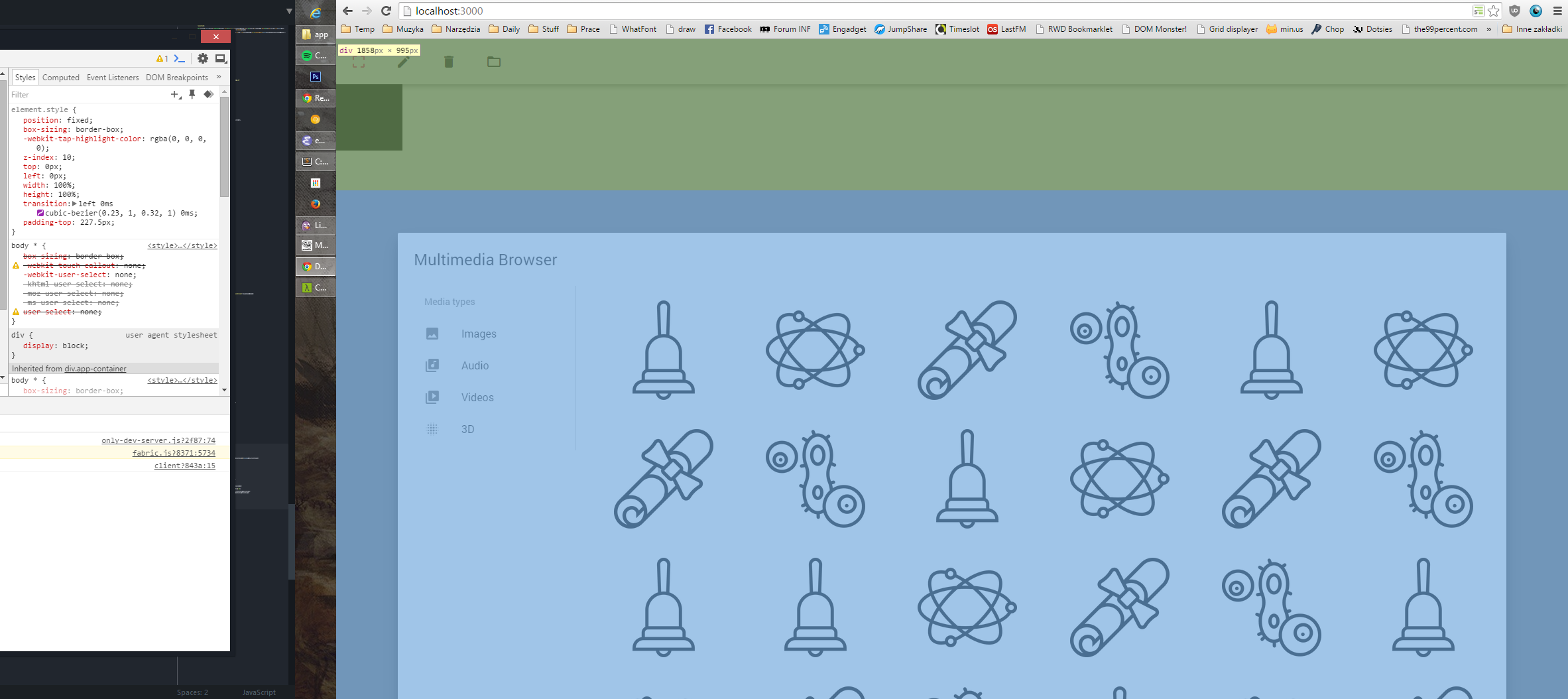
Task: Click the trash delete icon in app toolbar
Action: (449, 62)
